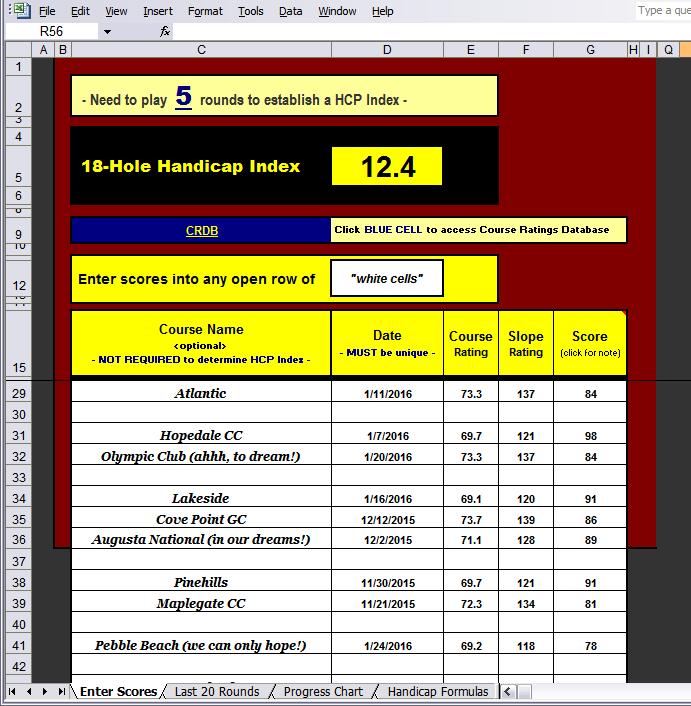The height and width of the screenshot is (706, 691).
Task: Select column D header
Action: (x=387, y=50)
